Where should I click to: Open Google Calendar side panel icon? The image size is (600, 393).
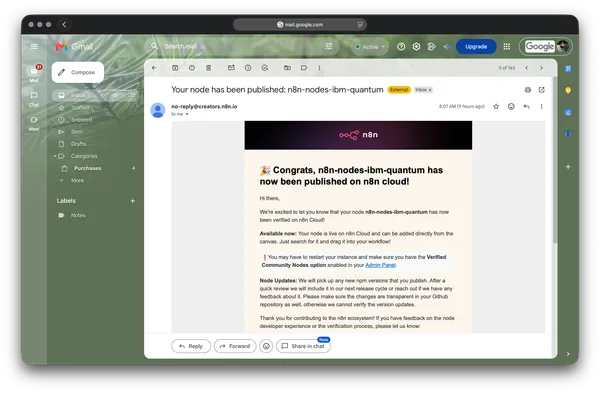[x=568, y=68]
